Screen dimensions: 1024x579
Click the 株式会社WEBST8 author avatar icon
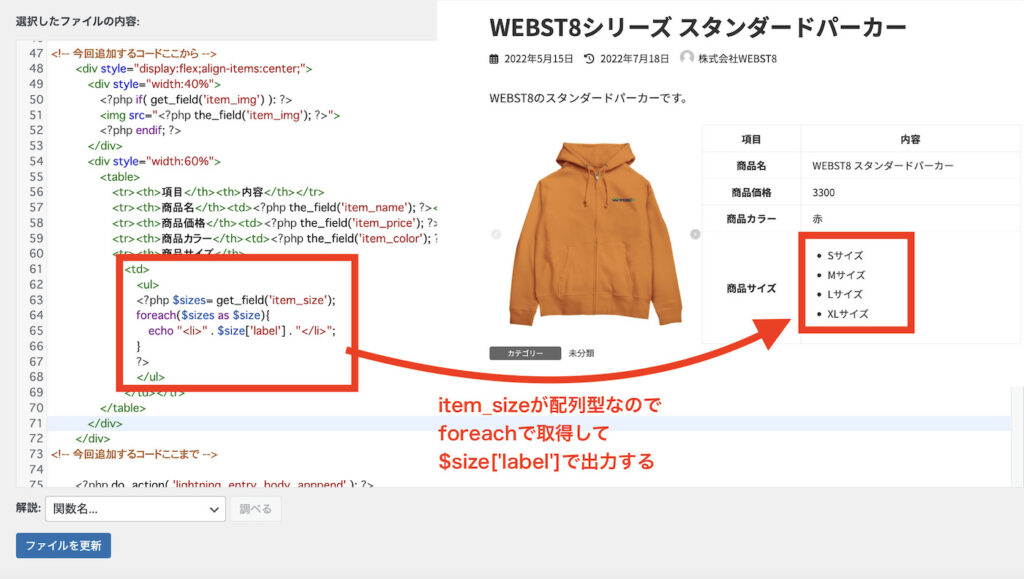pyautogui.click(x=687, y=58)
